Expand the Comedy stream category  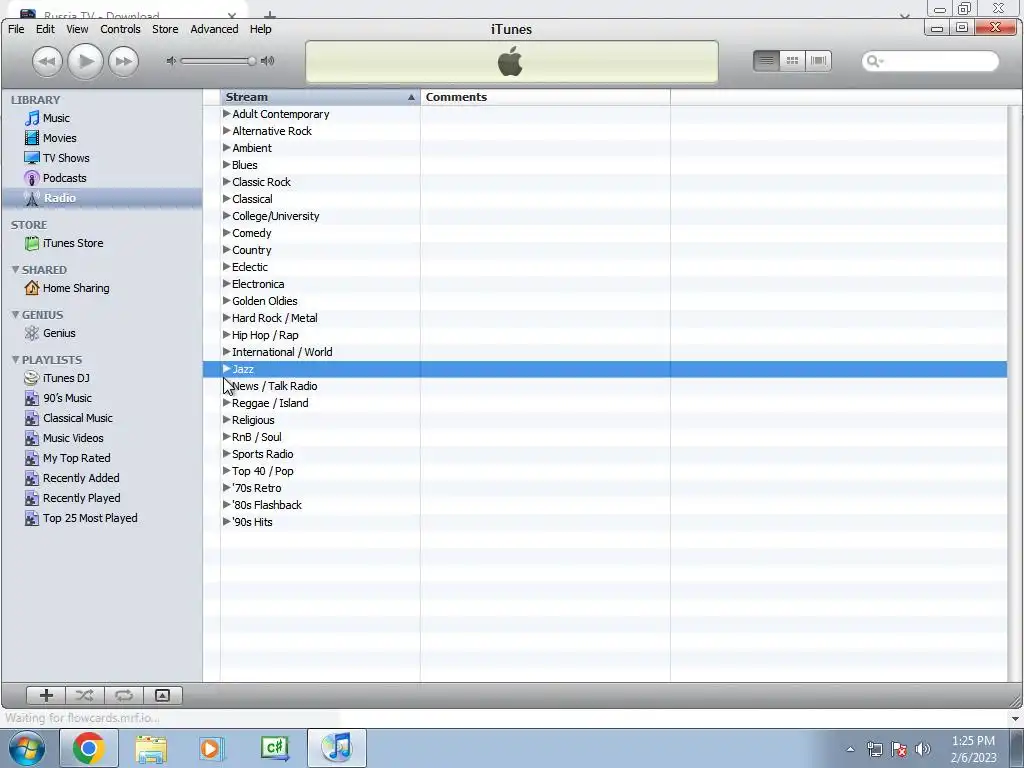(x=227, y=232)
